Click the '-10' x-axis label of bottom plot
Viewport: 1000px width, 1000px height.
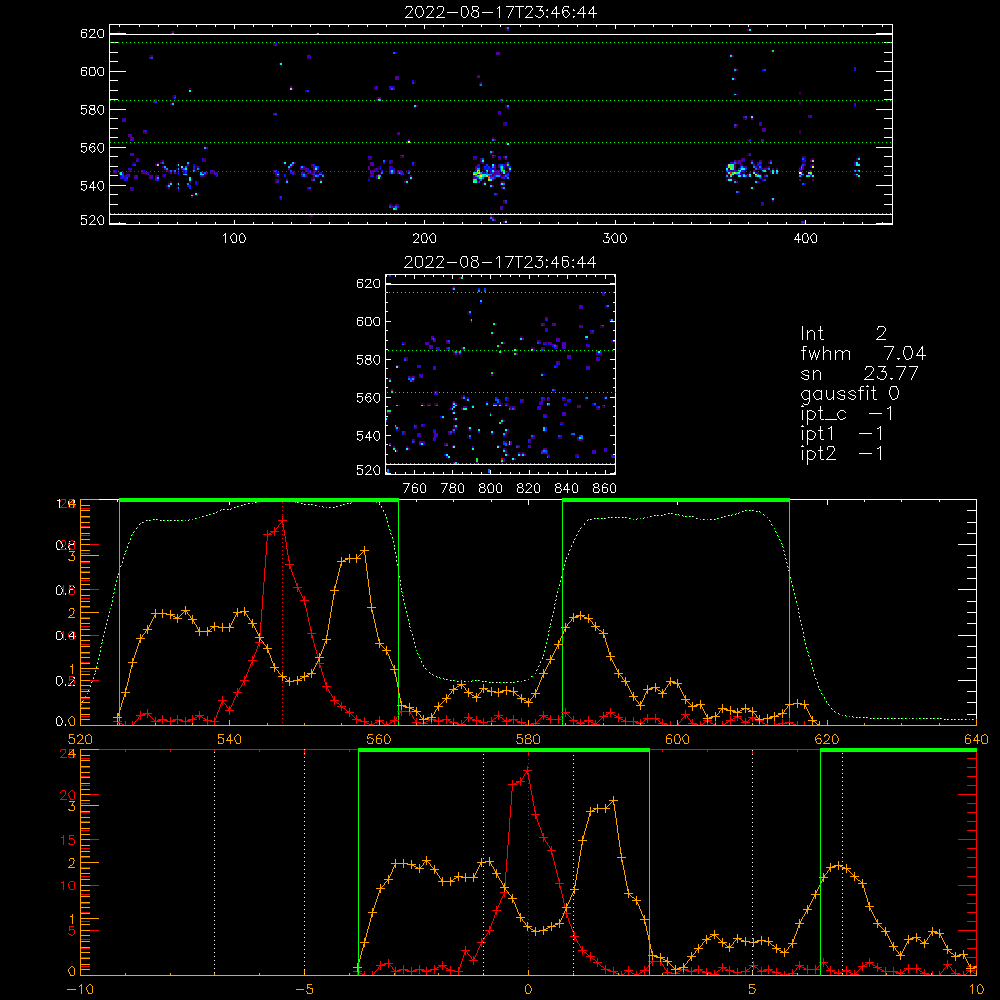80,990
